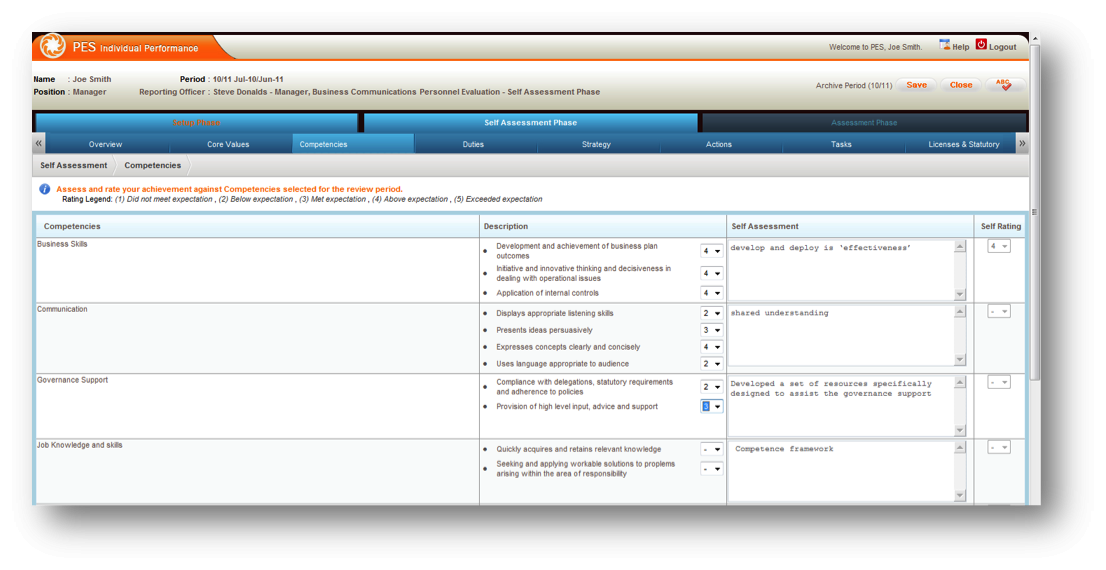Click the Self Assessment breadcrumb

(x=73, y=165)
